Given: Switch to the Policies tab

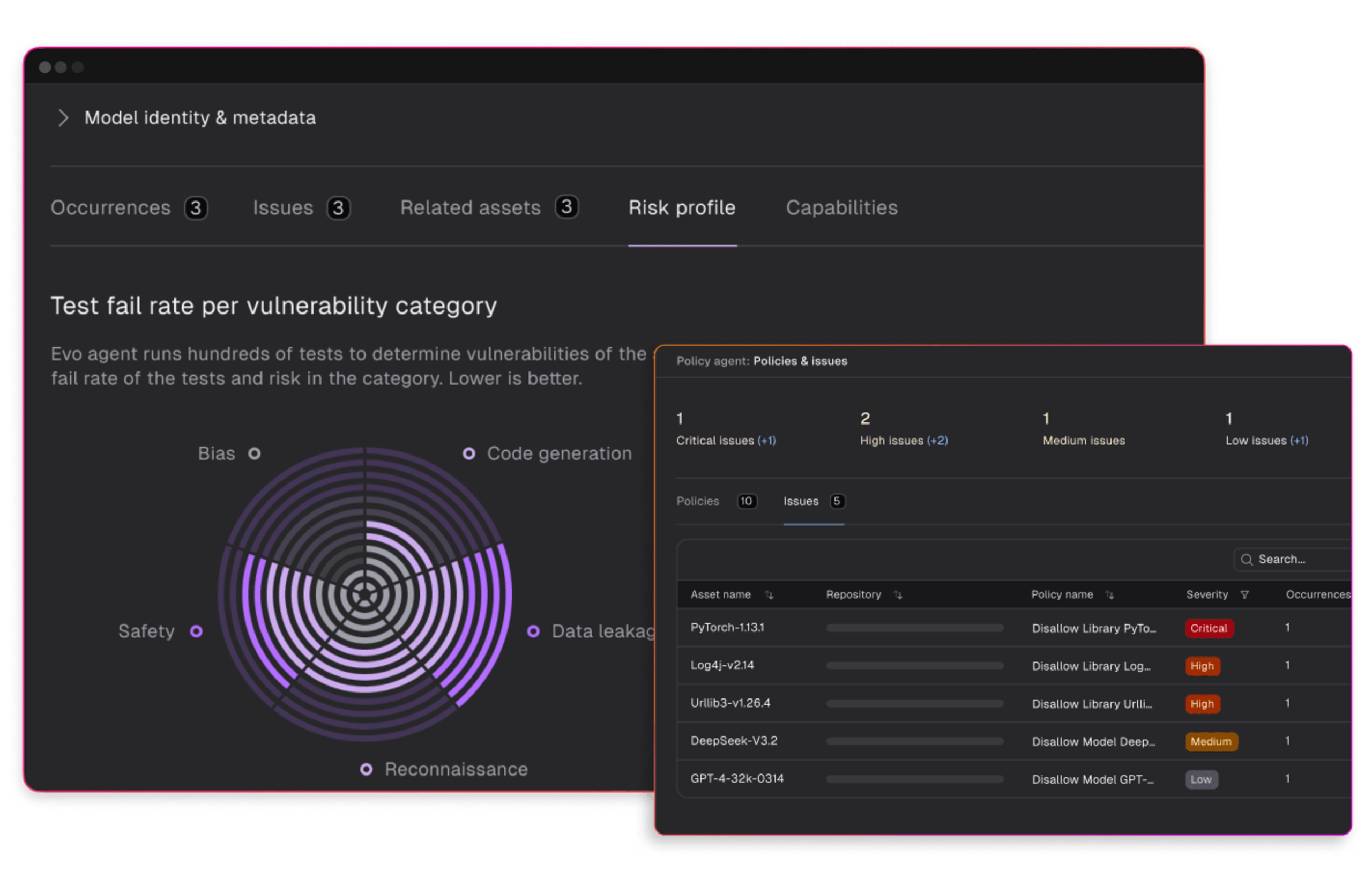Looking at the screenshot, I should [x=698, y=501].
